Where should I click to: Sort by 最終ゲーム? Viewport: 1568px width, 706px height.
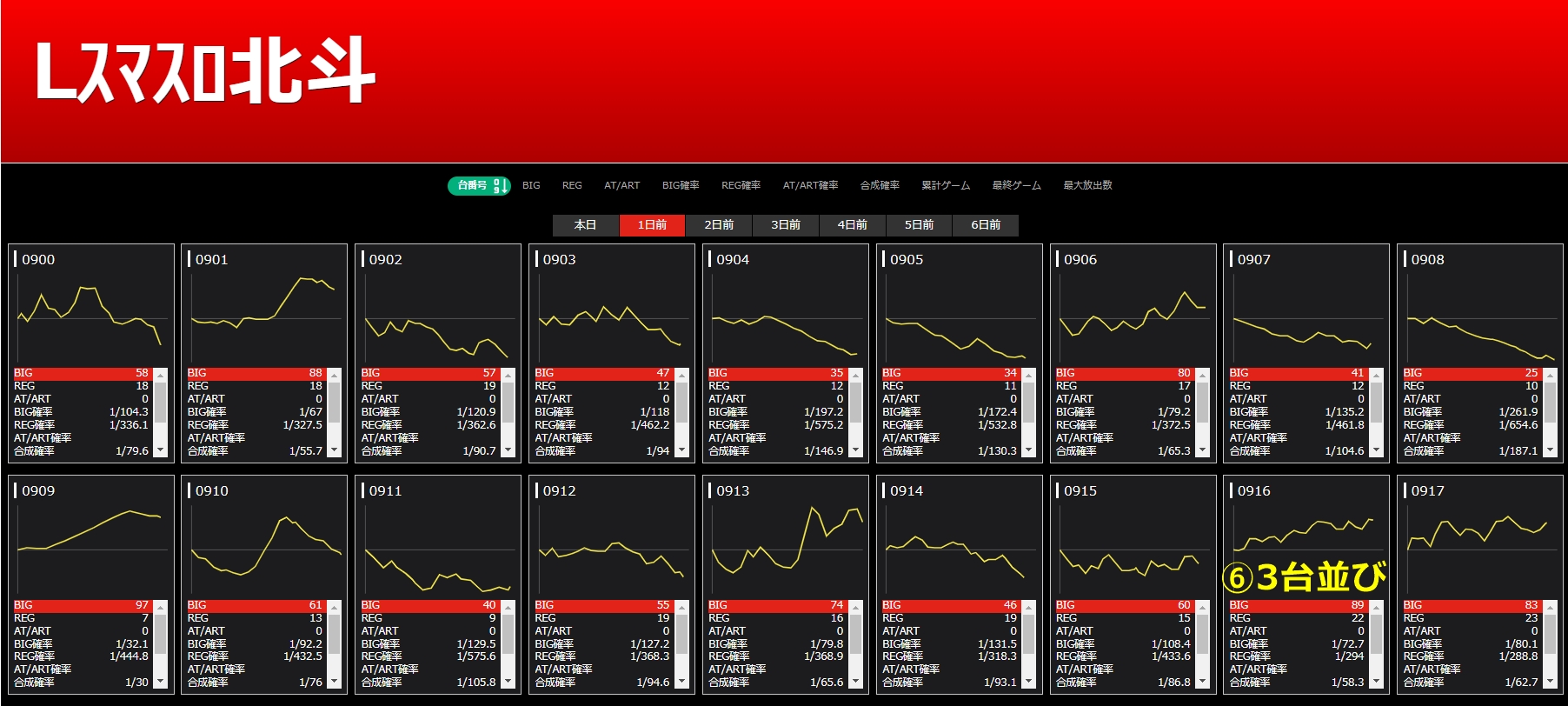click(x=1016, y=185)
